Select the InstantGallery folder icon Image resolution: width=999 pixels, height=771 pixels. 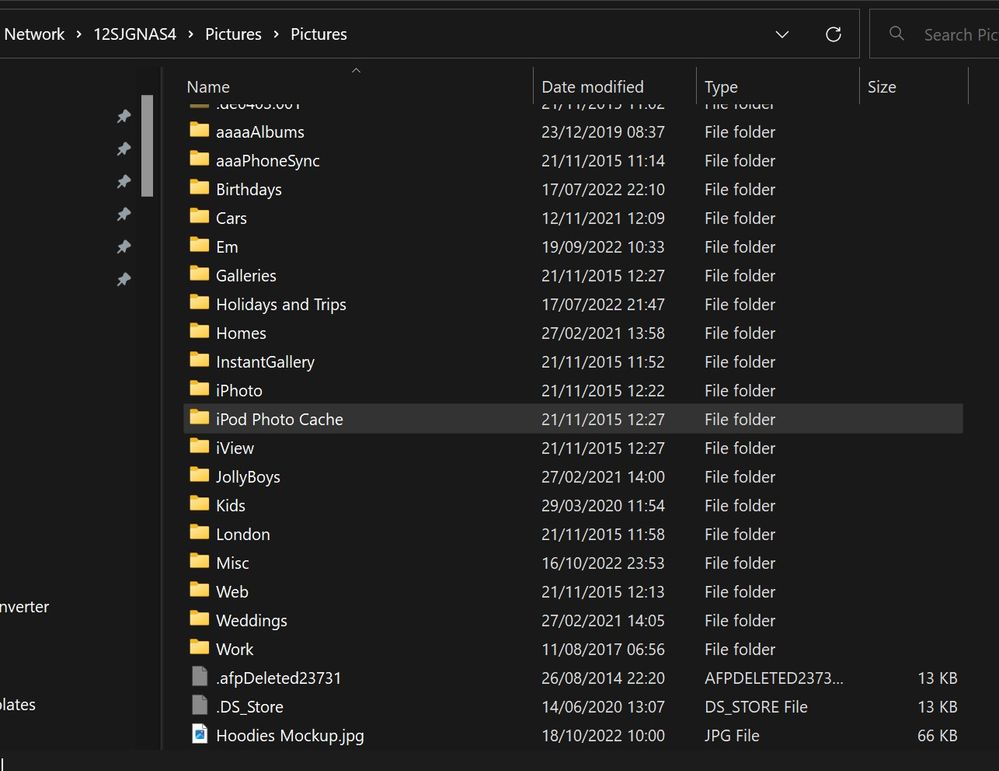[x=199, y=361]
